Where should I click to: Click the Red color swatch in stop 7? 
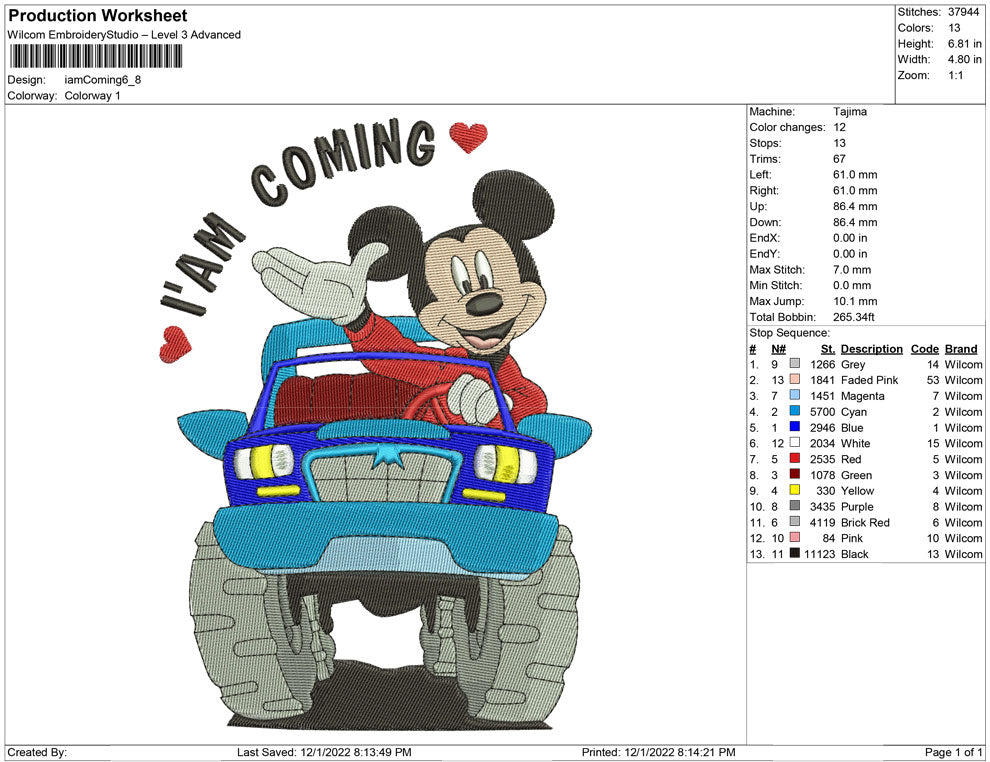(x=795, y=458)
